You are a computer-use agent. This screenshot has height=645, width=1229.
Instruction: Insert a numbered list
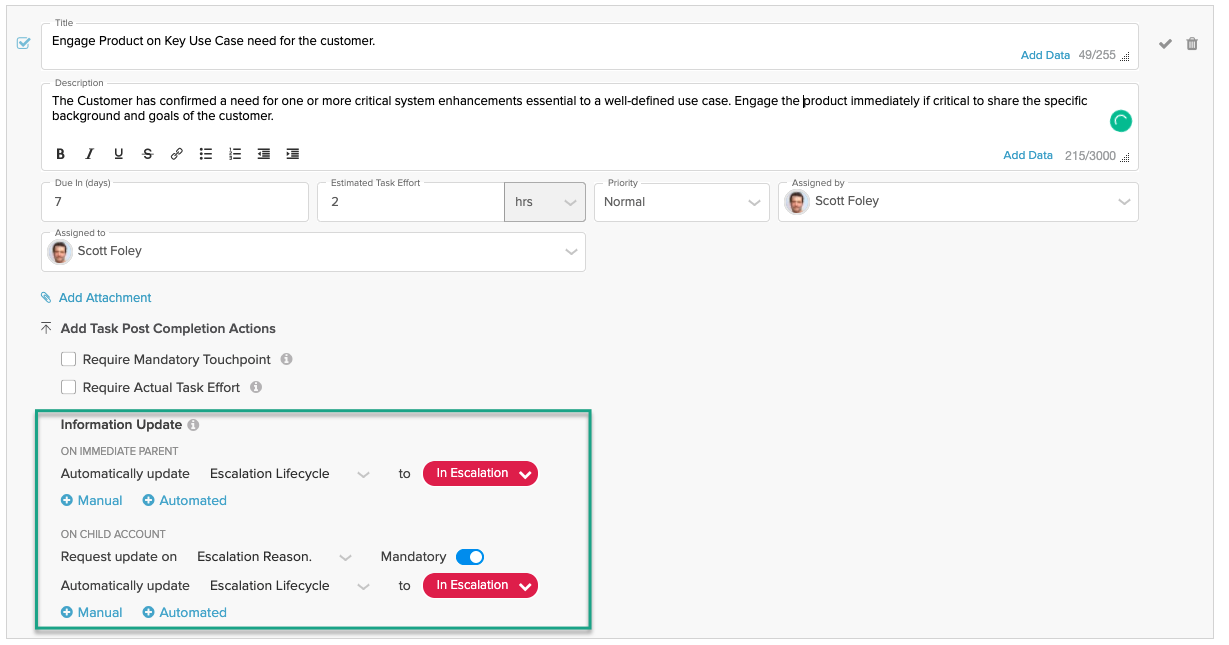click(x=235, y=154)
